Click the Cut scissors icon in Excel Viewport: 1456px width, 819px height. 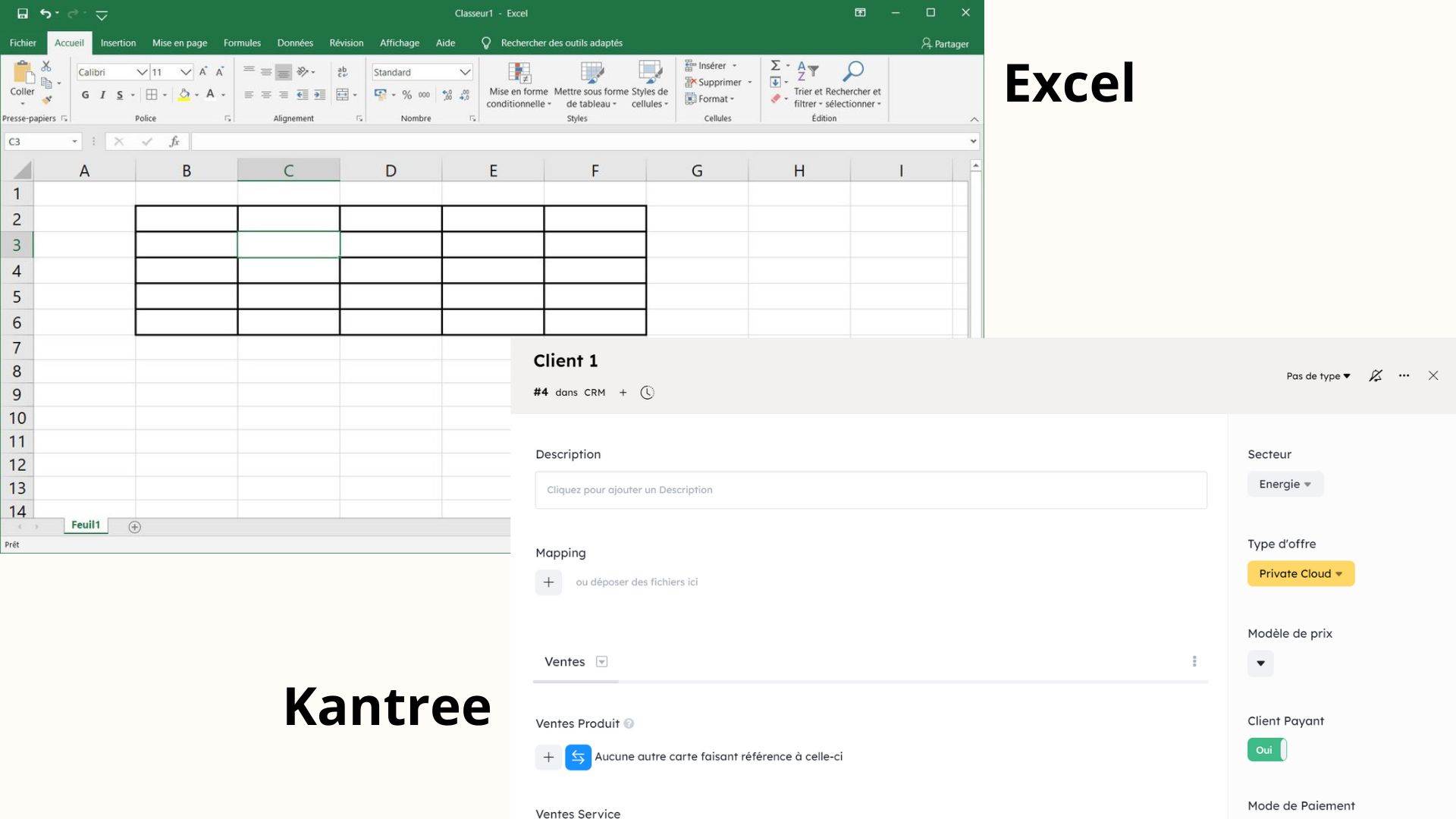(x=46, y=66)
